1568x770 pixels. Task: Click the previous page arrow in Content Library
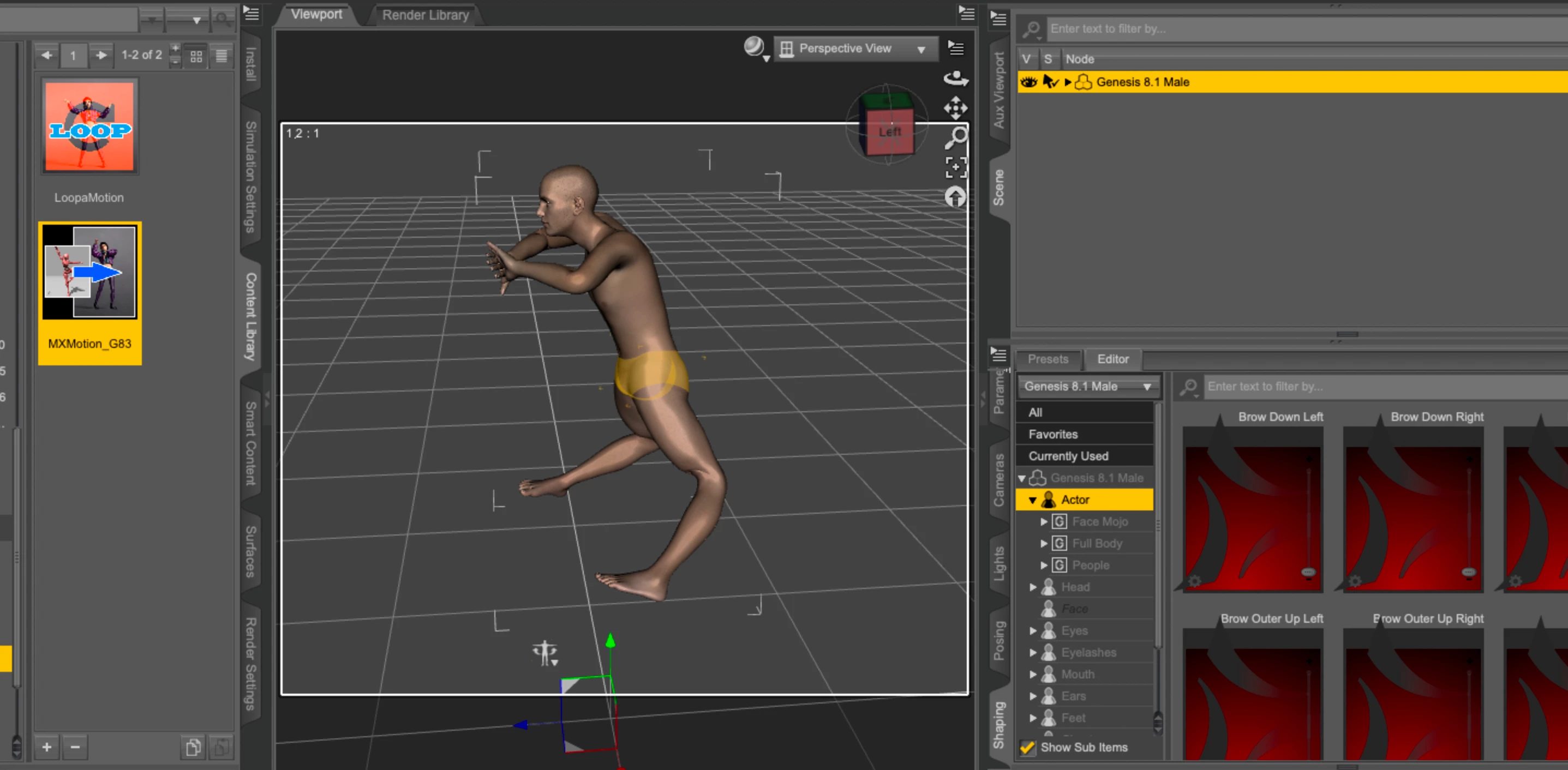(x=47, y=55)
